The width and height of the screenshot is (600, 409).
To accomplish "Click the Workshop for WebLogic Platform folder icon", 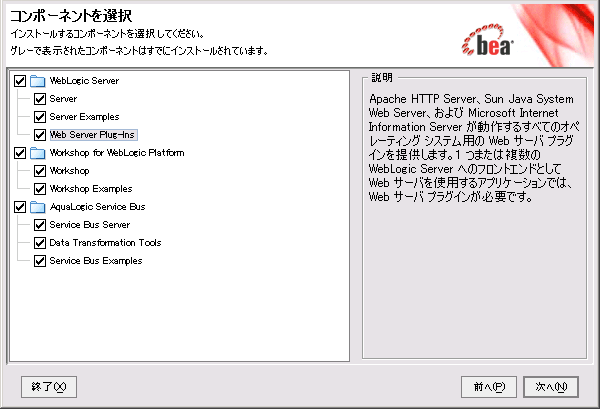I will tap(38, 153).
